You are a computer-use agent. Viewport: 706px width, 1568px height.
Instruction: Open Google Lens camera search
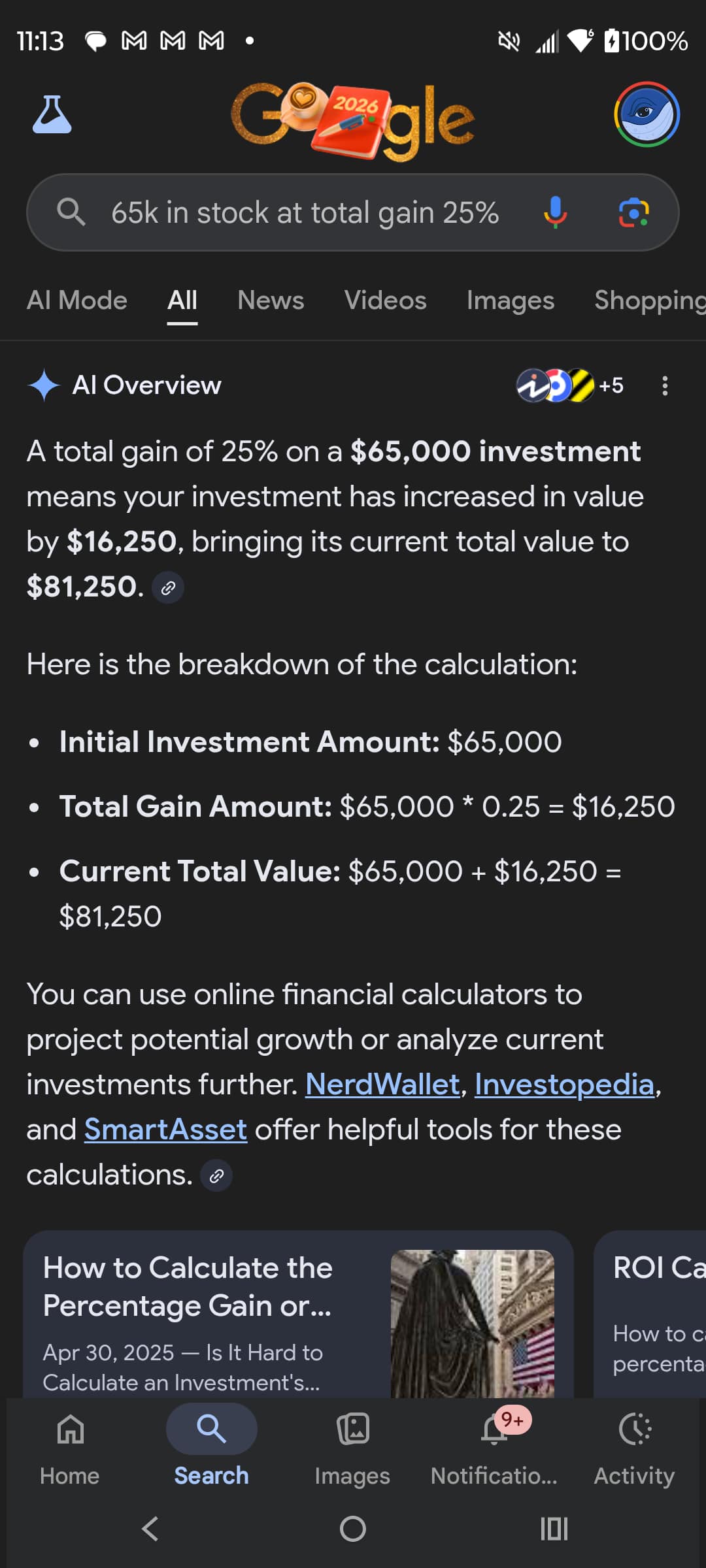coord(633,213)
